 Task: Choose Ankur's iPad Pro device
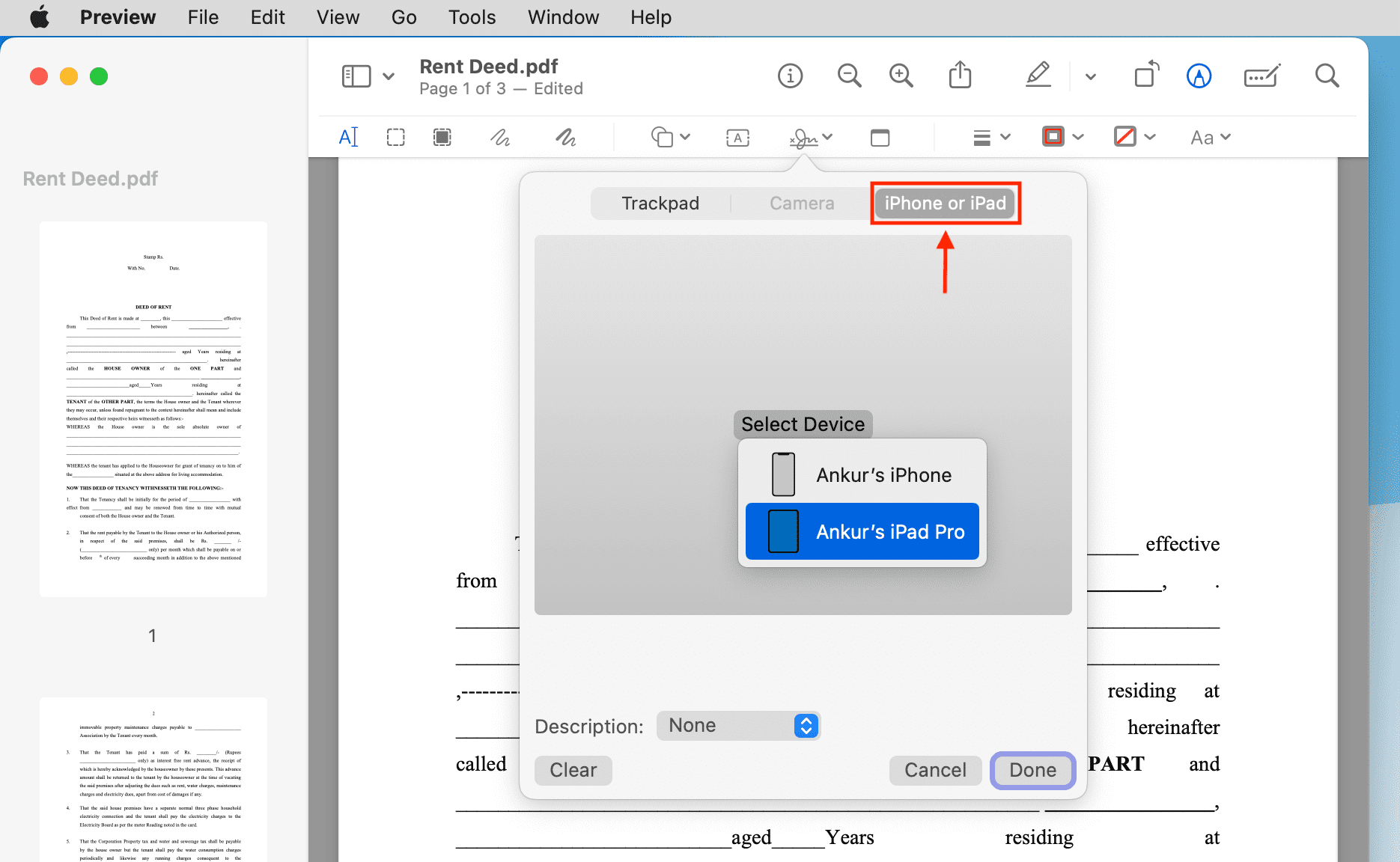pyautogui.click(x=862, y=531)
